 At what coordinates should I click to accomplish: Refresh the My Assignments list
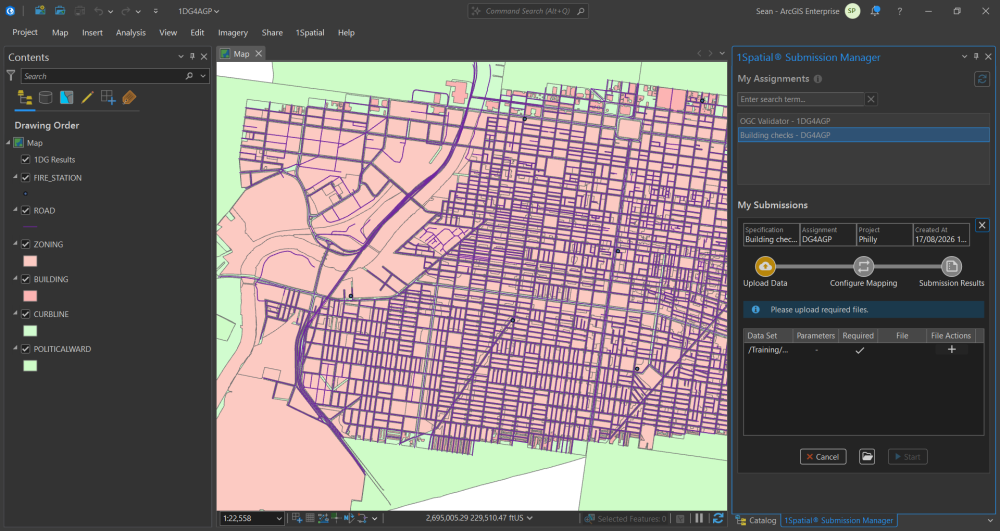pos(982,79)
